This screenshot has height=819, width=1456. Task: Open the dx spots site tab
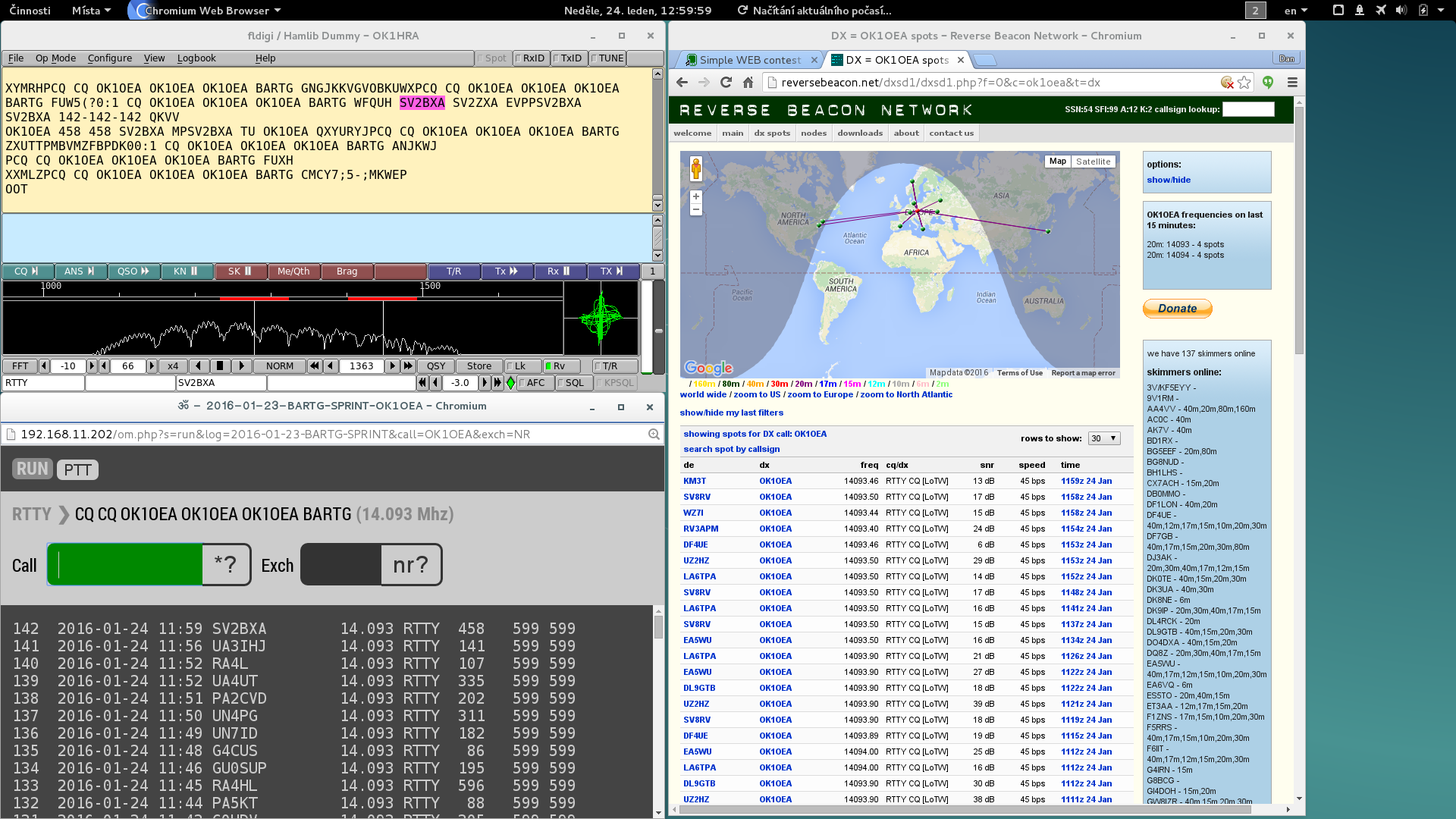pos(772,133)
